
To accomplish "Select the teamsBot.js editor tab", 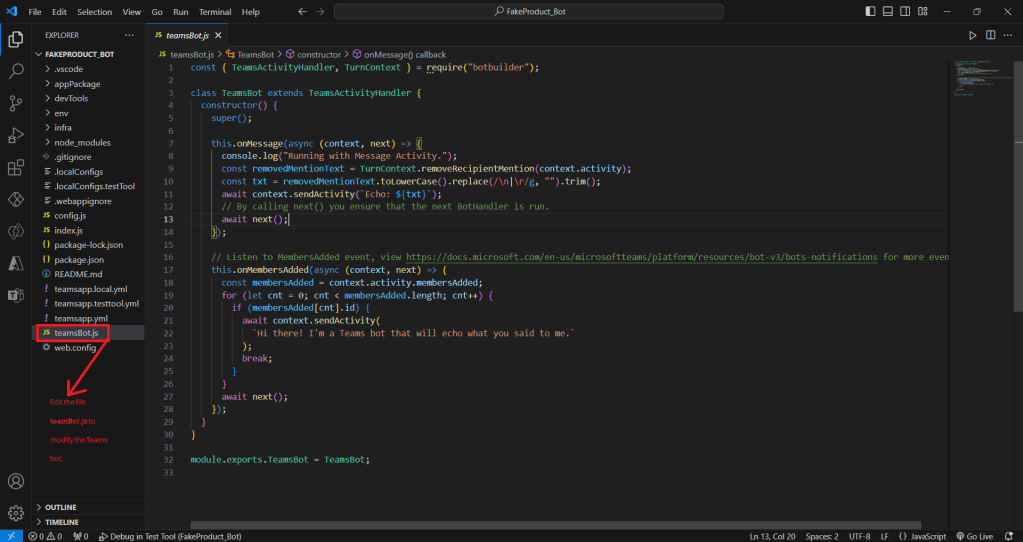I will [187, 35].
